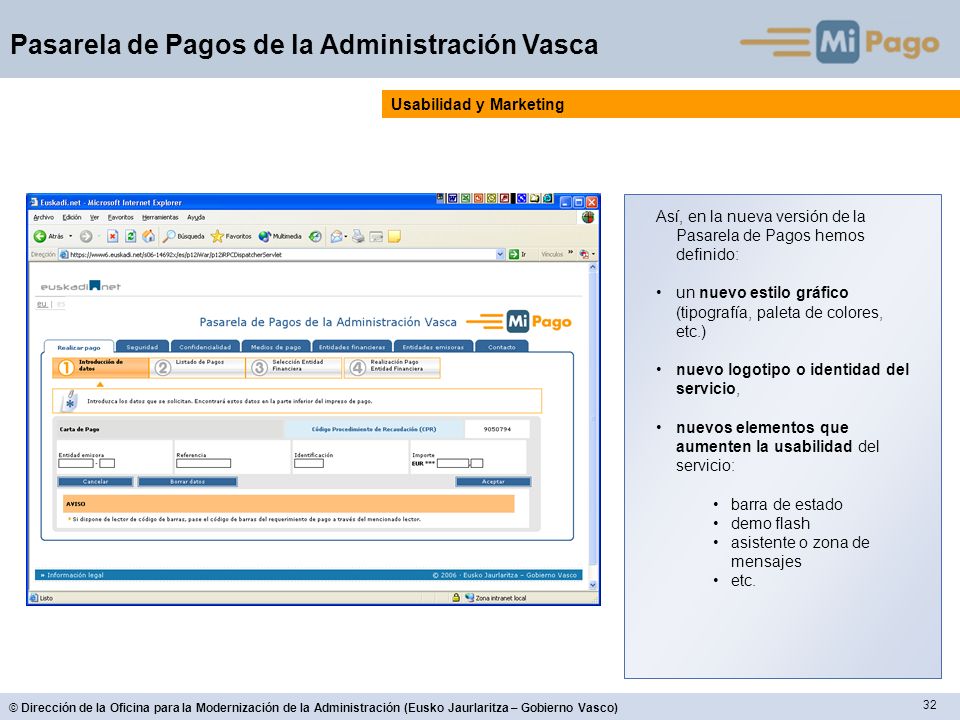Click step 4 Realización Pago Entidad Financiera
The image size is (960, 720).
coord(392,367)
